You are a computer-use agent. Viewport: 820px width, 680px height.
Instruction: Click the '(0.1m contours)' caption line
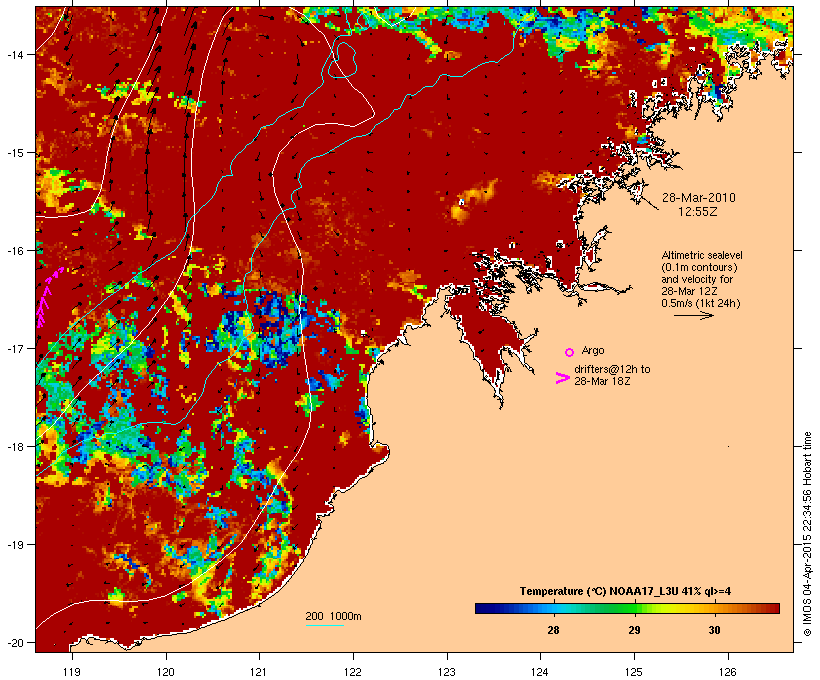point(700,267)
